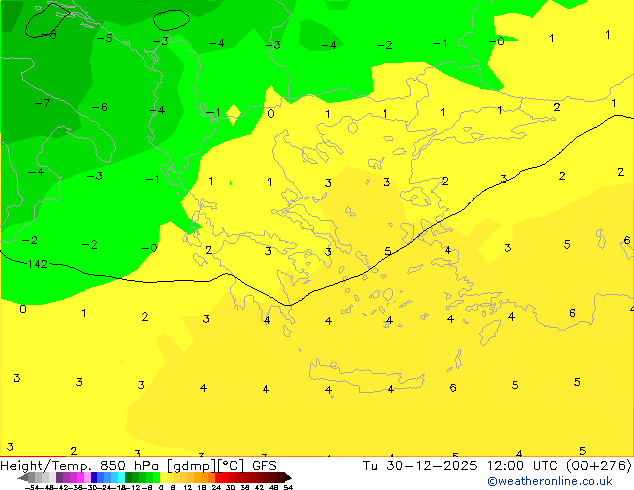Click the -5 temperature value on map

(105, 38)
